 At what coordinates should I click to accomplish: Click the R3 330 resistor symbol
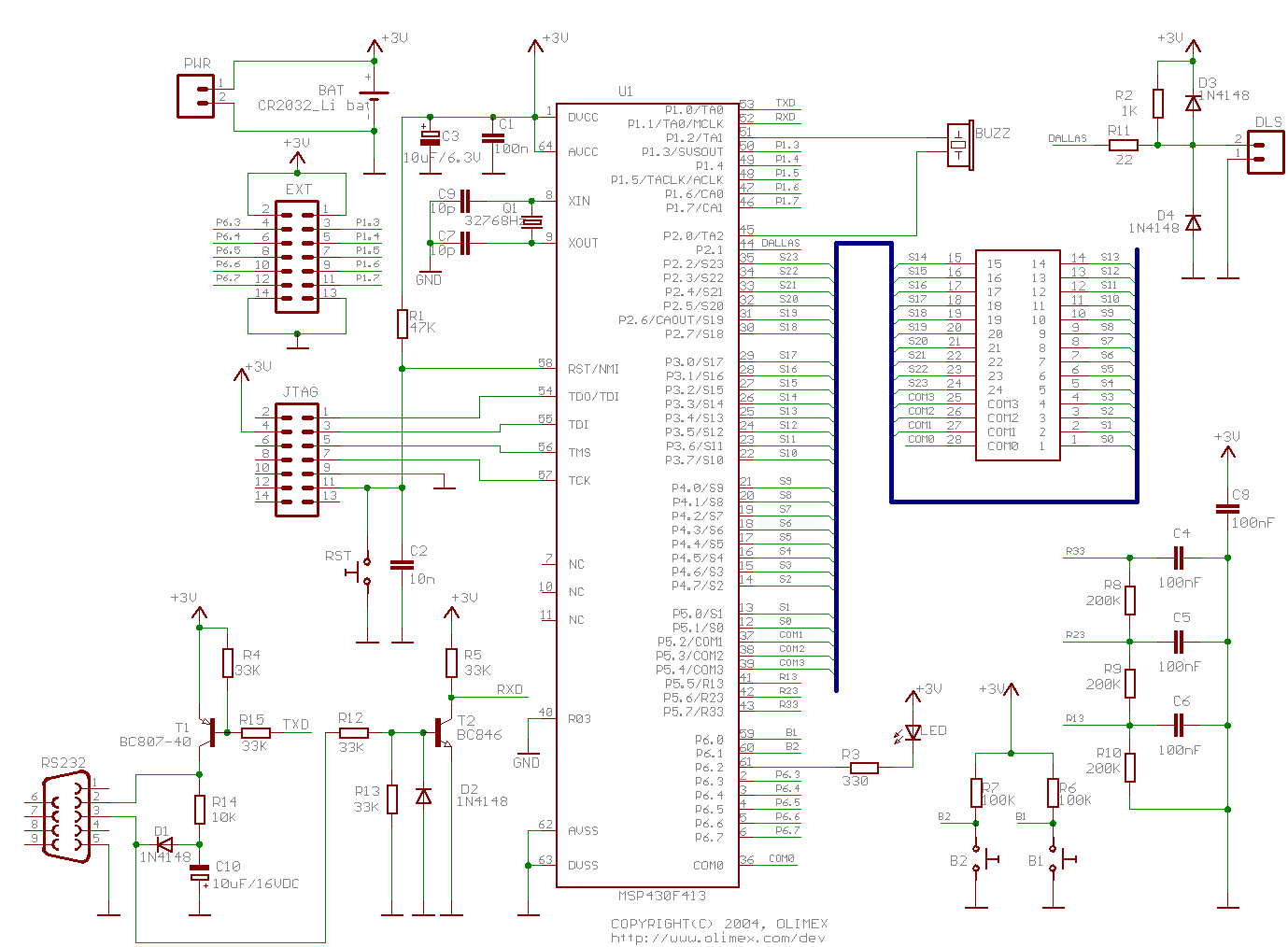coord(864,768)
